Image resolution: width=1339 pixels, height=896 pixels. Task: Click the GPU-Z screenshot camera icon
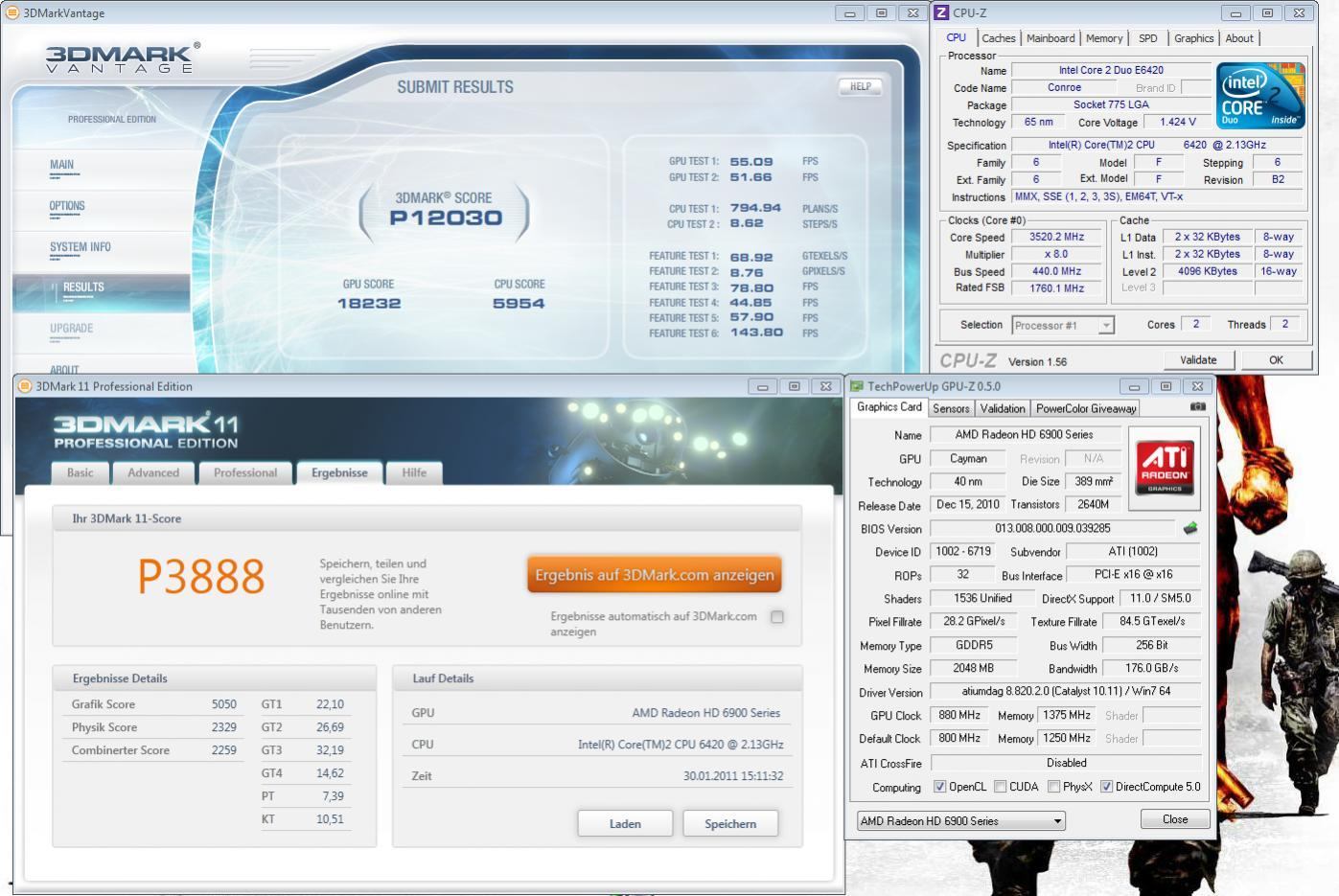click(x=1197, y=406)
